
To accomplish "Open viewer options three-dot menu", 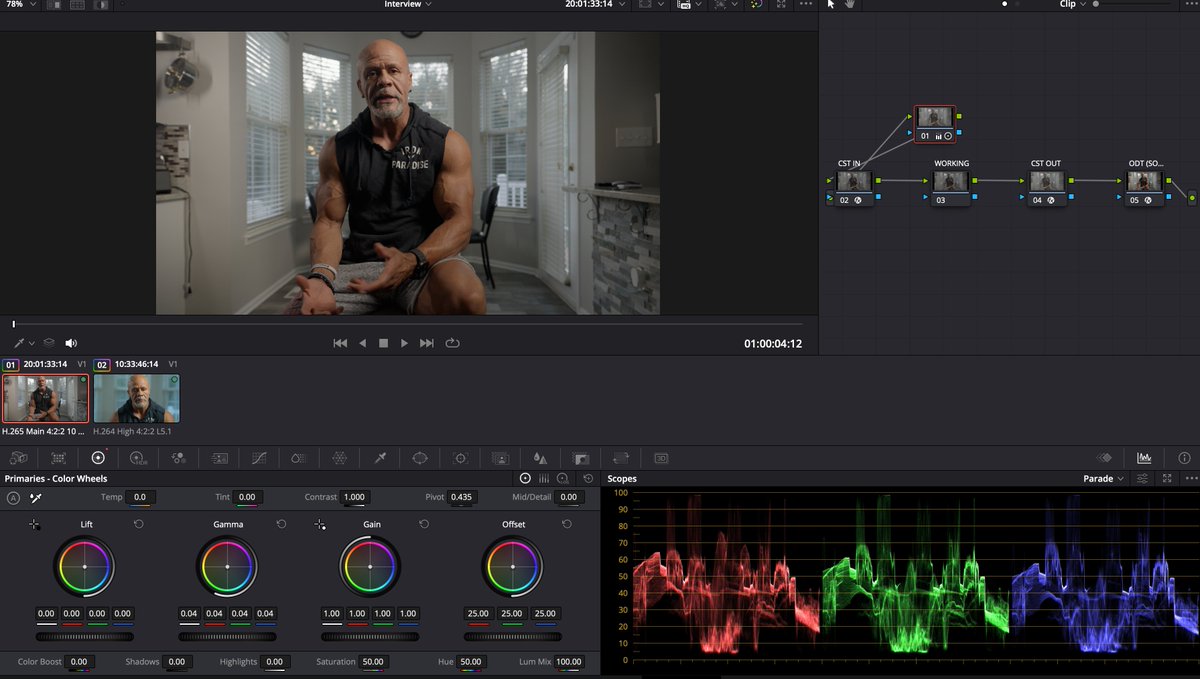I will click(806, 4).
